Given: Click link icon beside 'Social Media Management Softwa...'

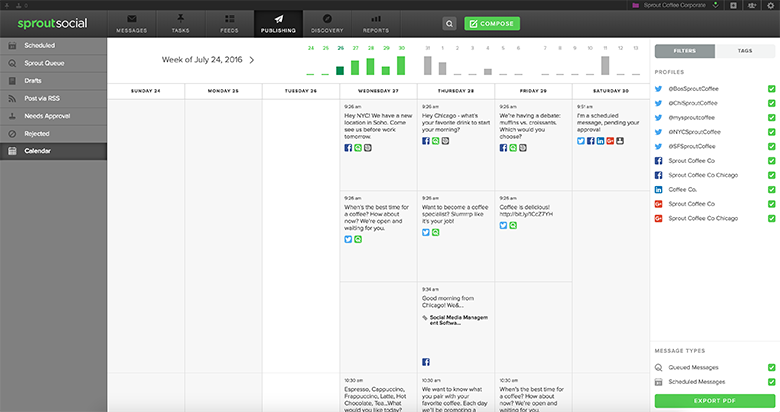Looking at the screenshot, I should (425, 317).
